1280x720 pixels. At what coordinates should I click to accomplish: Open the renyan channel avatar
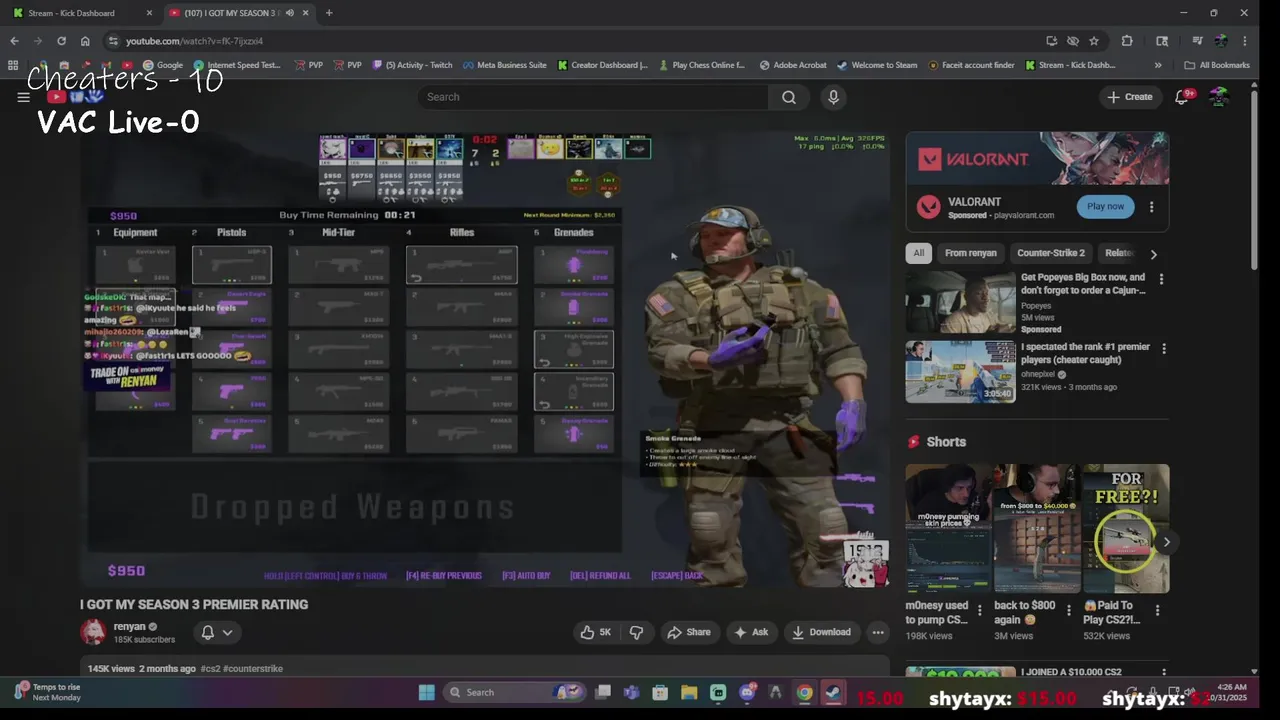click(x=93, y=632)
